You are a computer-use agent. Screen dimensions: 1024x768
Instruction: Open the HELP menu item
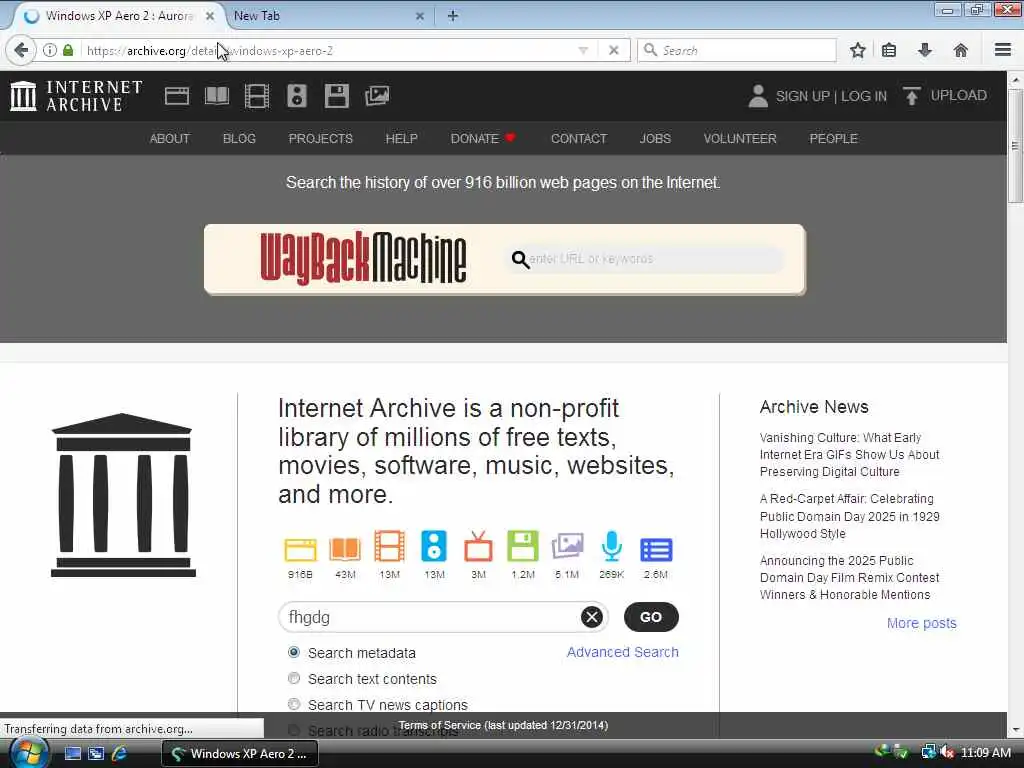click(401, 138)
